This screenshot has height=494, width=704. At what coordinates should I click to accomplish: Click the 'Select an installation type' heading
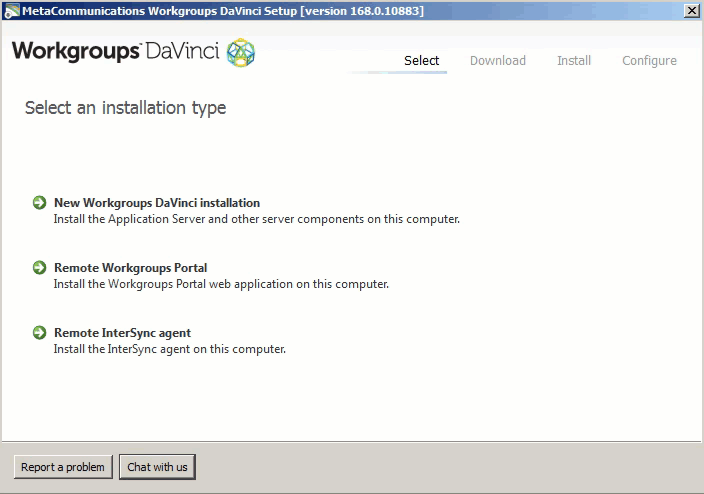[125, 108]
